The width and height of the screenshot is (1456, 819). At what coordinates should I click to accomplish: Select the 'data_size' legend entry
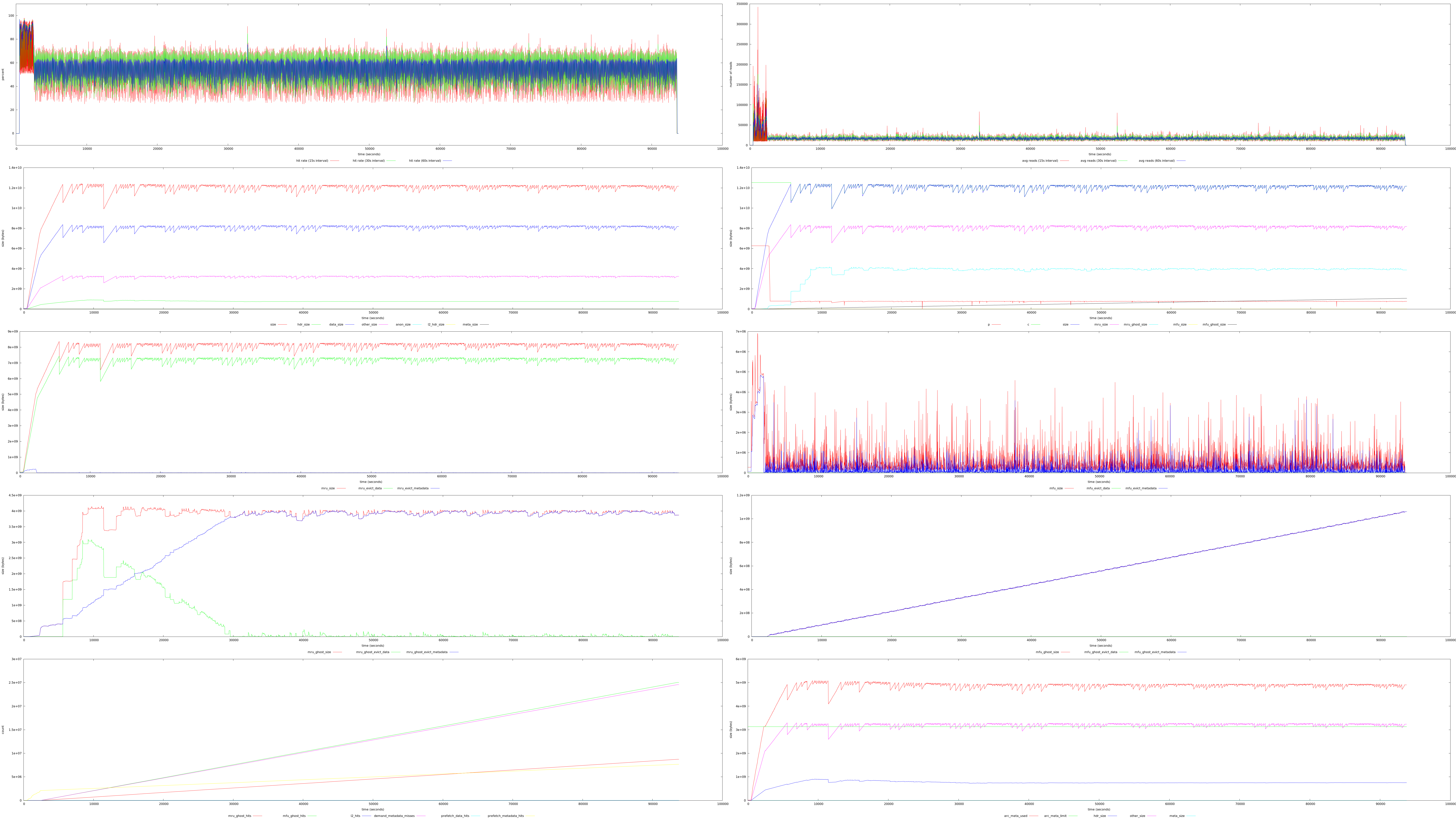tap(336, 324)
